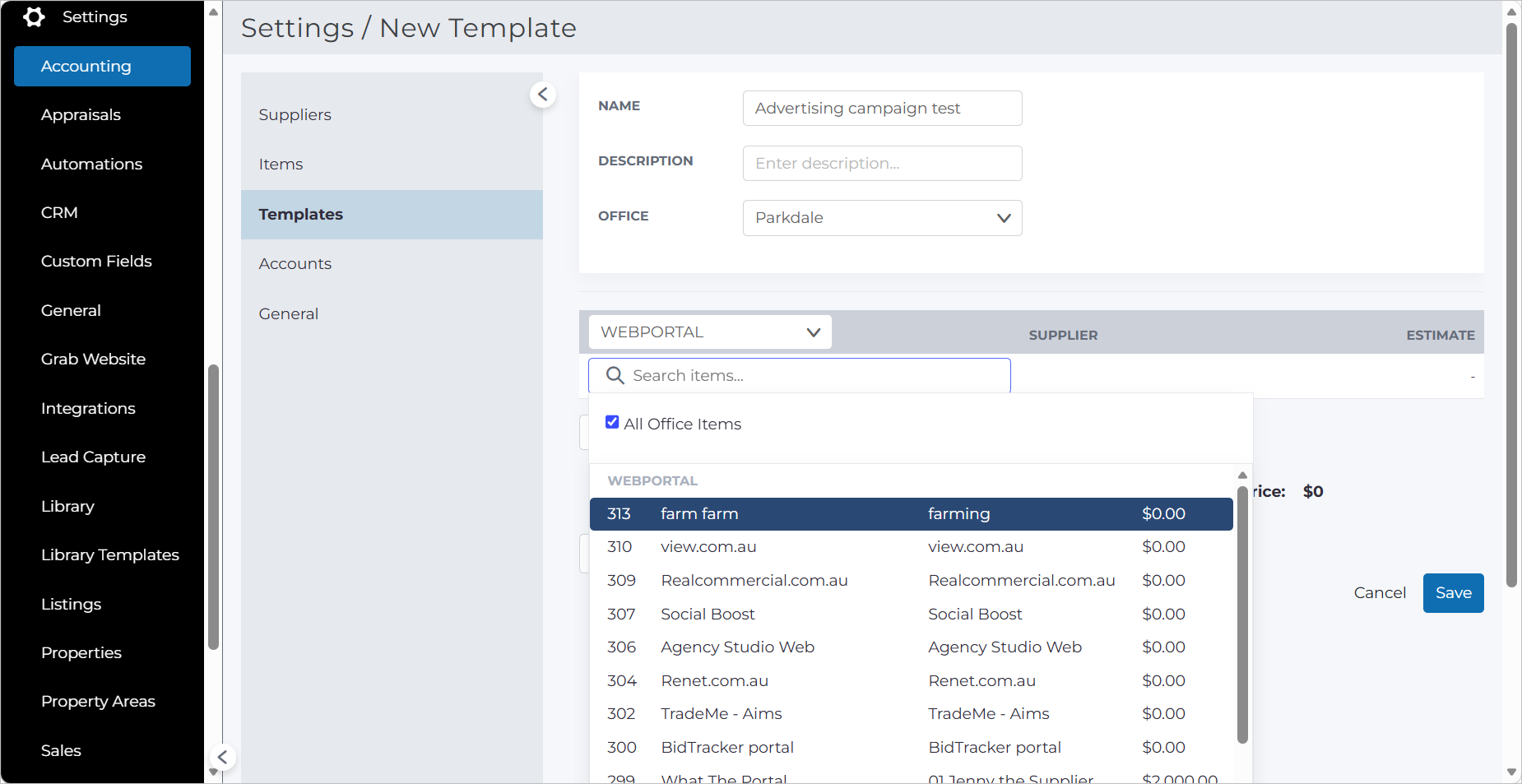Select item 307 Social Boost
The image size is (1522, 784).
911,614
